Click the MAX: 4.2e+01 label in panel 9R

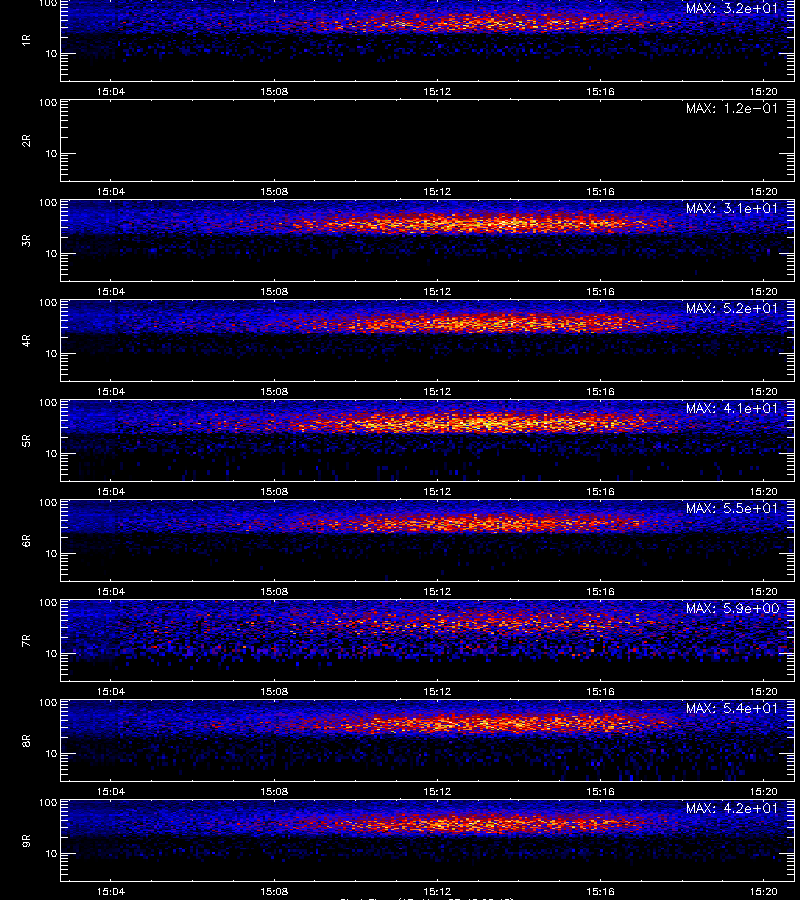[732, 808]
